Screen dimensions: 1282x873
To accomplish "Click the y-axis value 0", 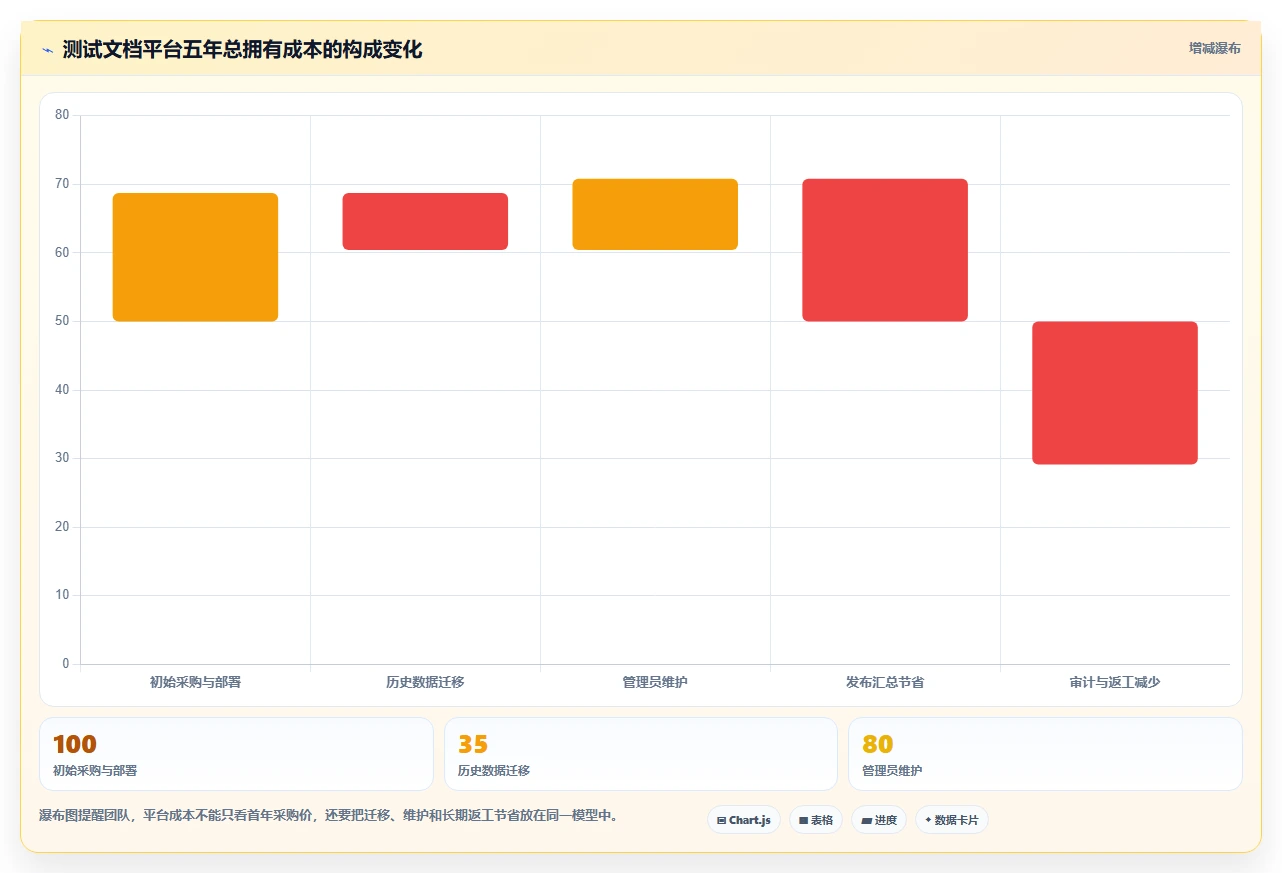I will (65, 664).
